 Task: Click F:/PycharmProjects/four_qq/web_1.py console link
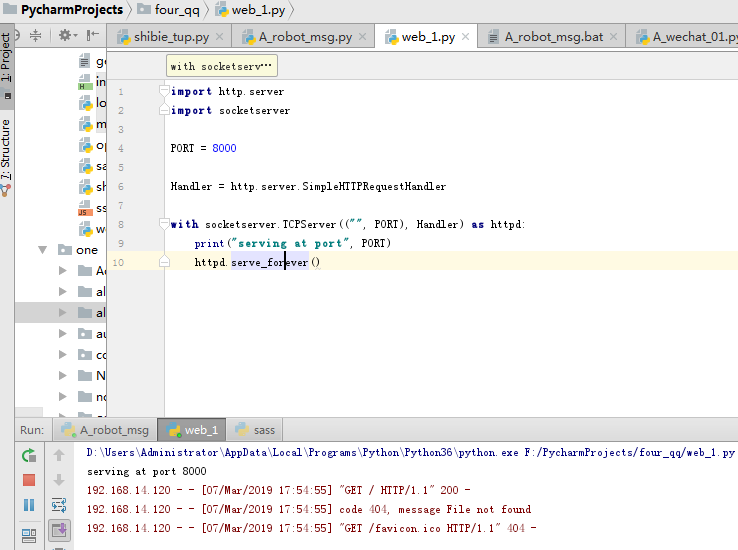click(x=630, y=453)
